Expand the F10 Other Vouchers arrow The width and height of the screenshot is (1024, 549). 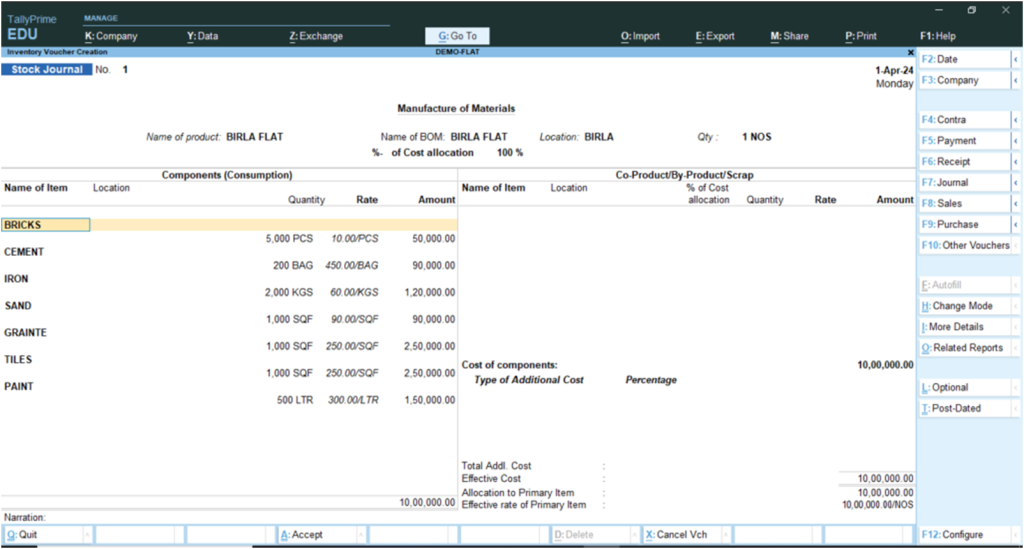[1016, 245]
